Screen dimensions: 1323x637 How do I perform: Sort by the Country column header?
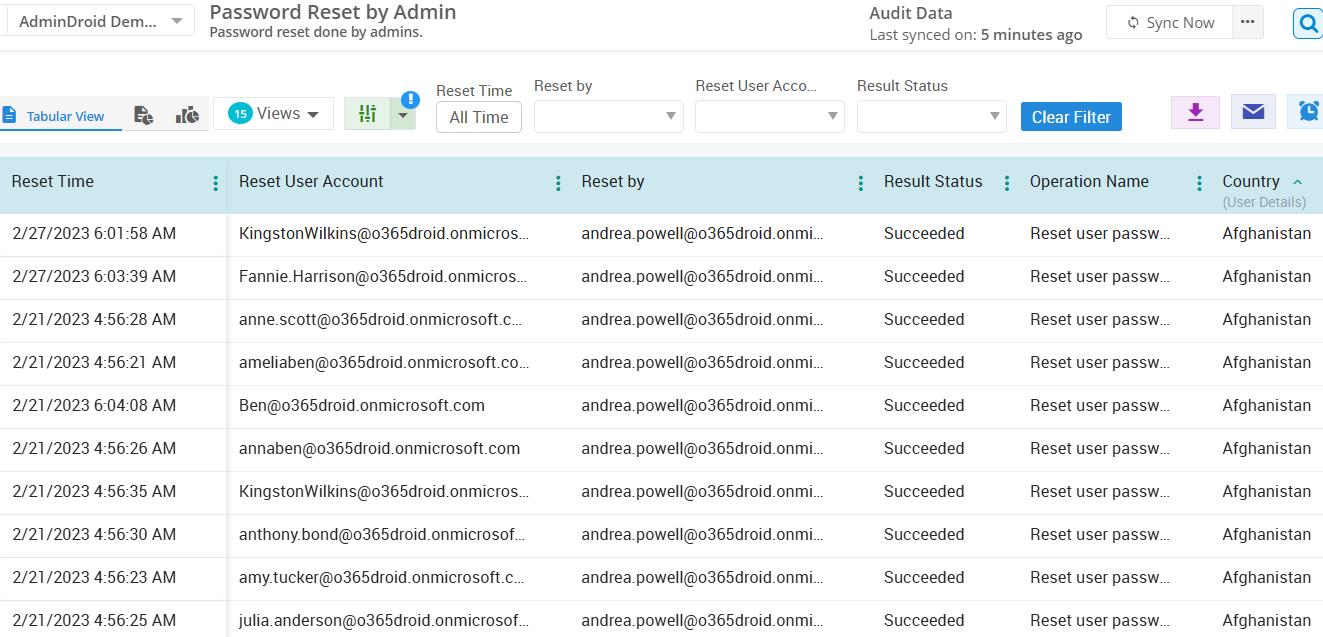(1251, 181)
